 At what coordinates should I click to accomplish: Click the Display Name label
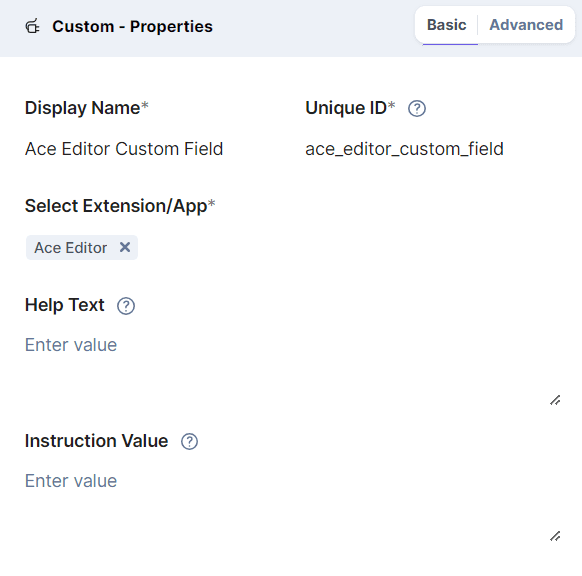click(x=86, y=108)
